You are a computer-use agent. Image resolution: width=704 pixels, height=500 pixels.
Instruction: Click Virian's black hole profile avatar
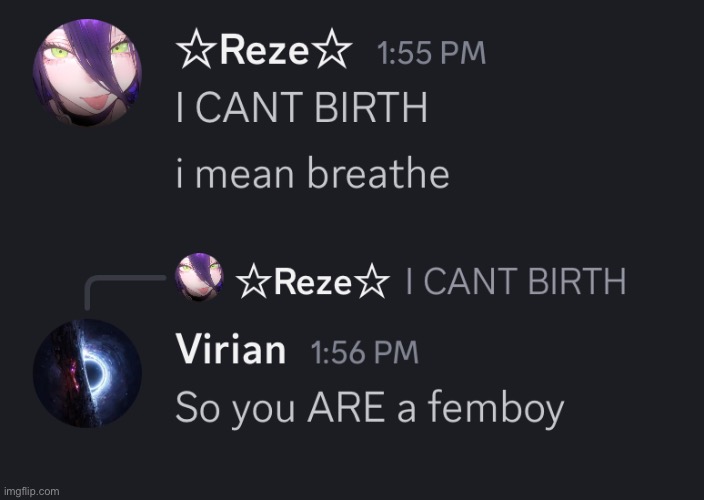(89, 372)
